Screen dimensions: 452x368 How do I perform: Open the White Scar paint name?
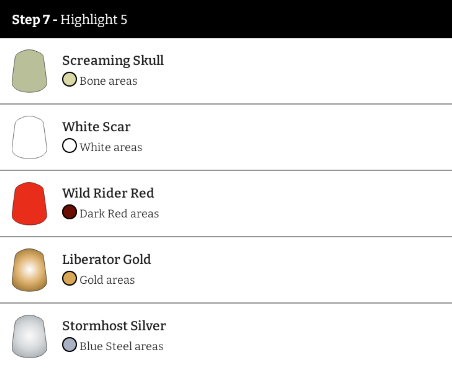point(96,127)
